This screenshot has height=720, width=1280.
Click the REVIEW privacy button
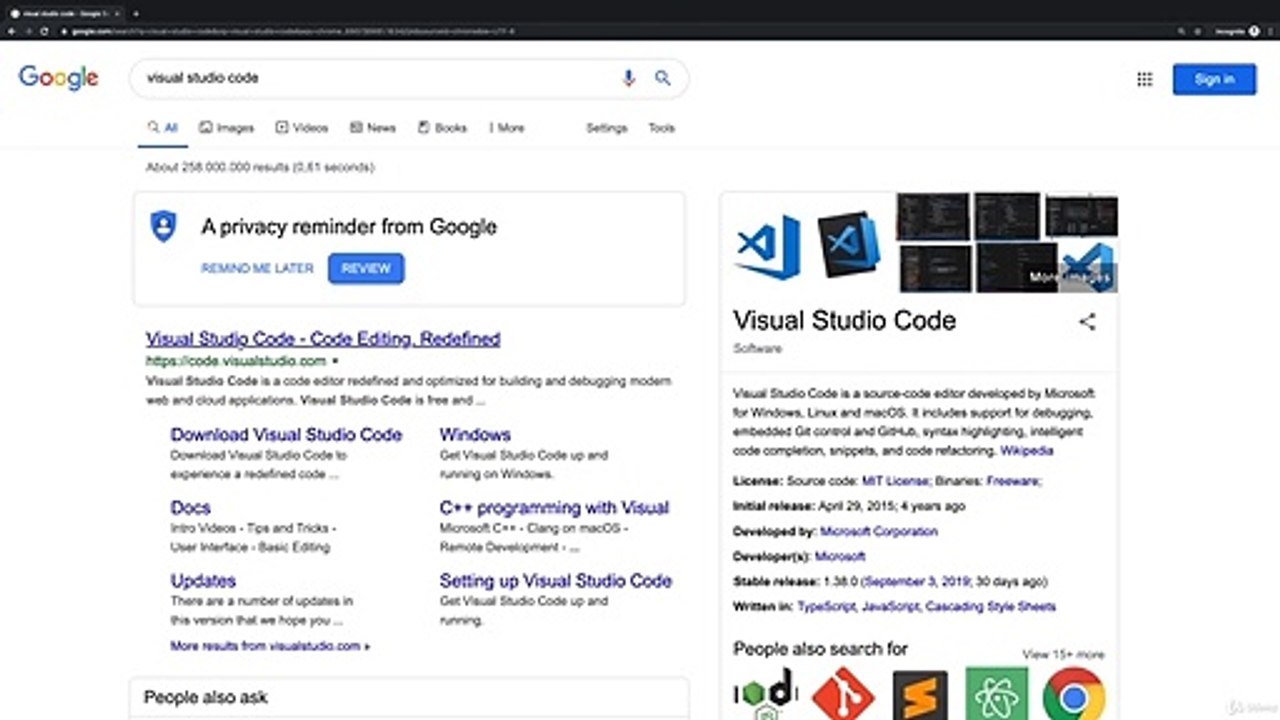(366, 268)
